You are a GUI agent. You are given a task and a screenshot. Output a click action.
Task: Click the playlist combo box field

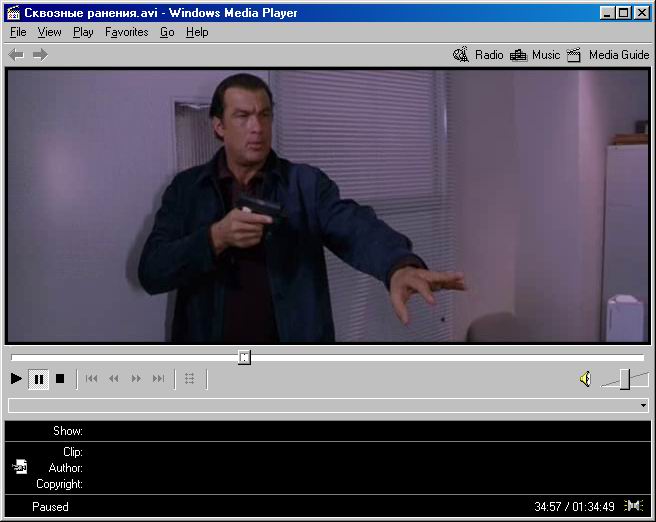point(328,405)
